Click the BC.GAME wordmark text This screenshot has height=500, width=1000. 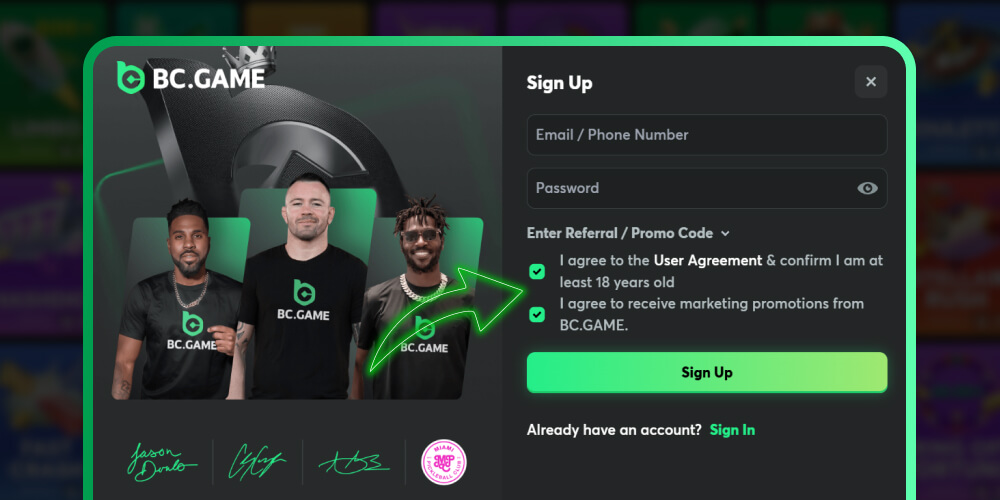tap(209, 78)
